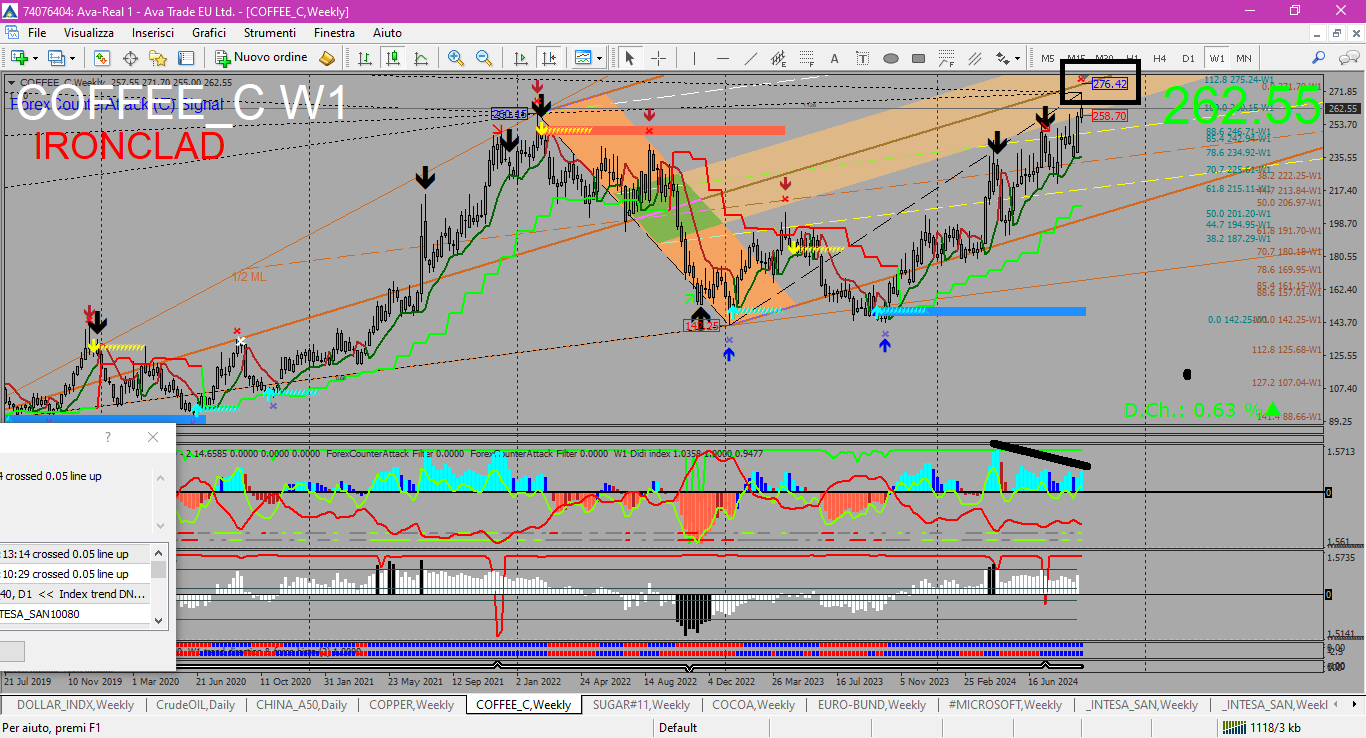
Task: Open the Grafici menu
Action: click(209, 33)
